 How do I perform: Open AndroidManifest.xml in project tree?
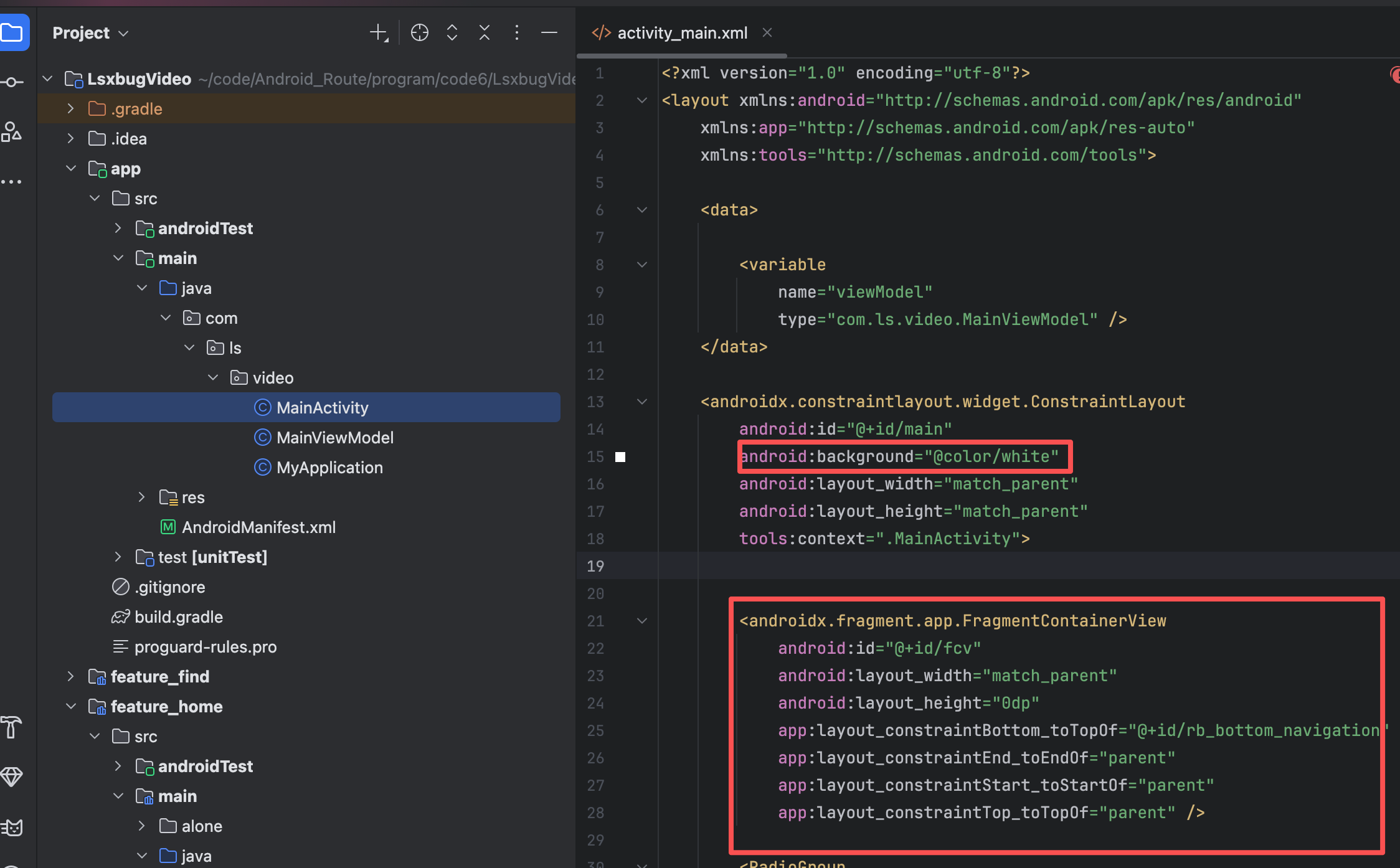pos(258,527)
